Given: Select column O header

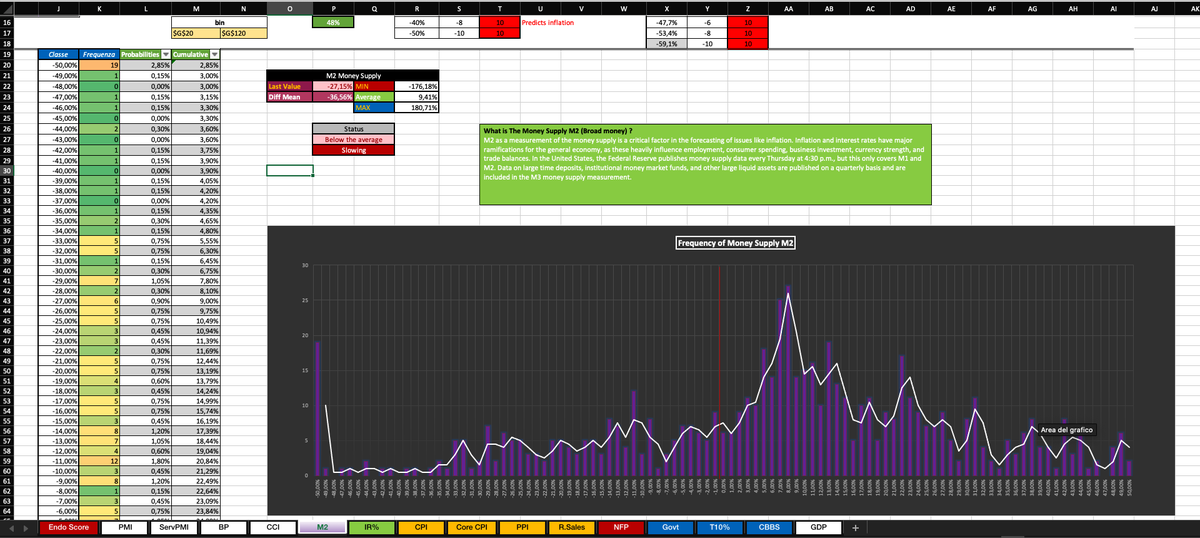Looking at the screenshot, I should [x=289, y=7].
